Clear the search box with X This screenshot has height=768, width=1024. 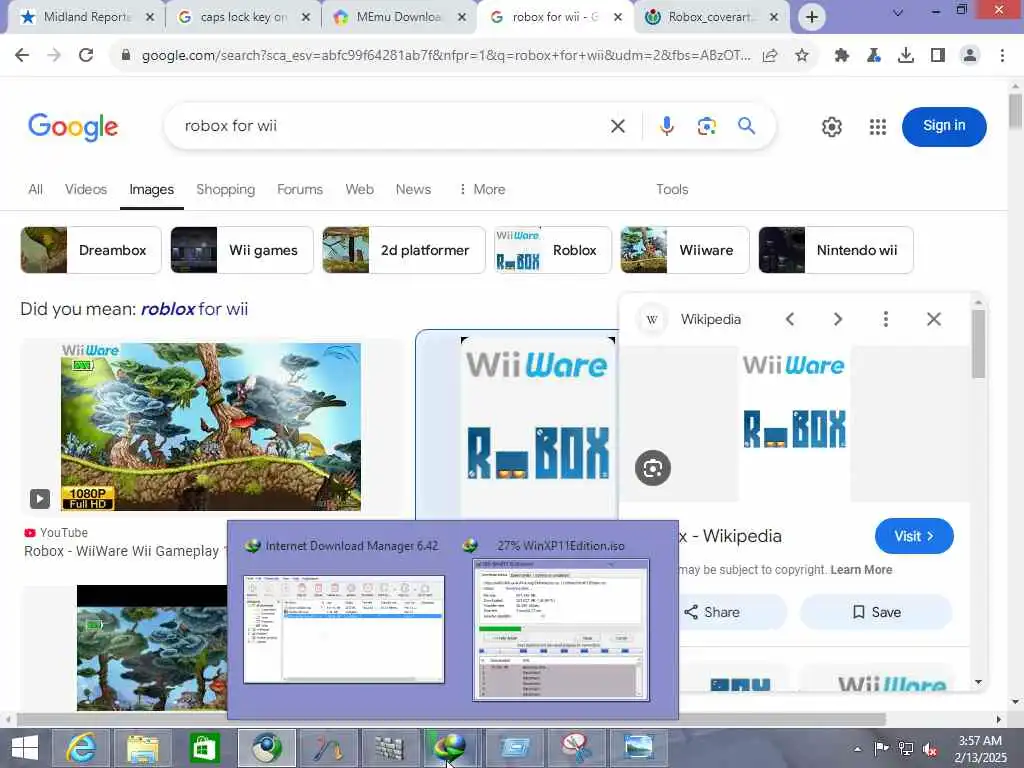(618, 126)
